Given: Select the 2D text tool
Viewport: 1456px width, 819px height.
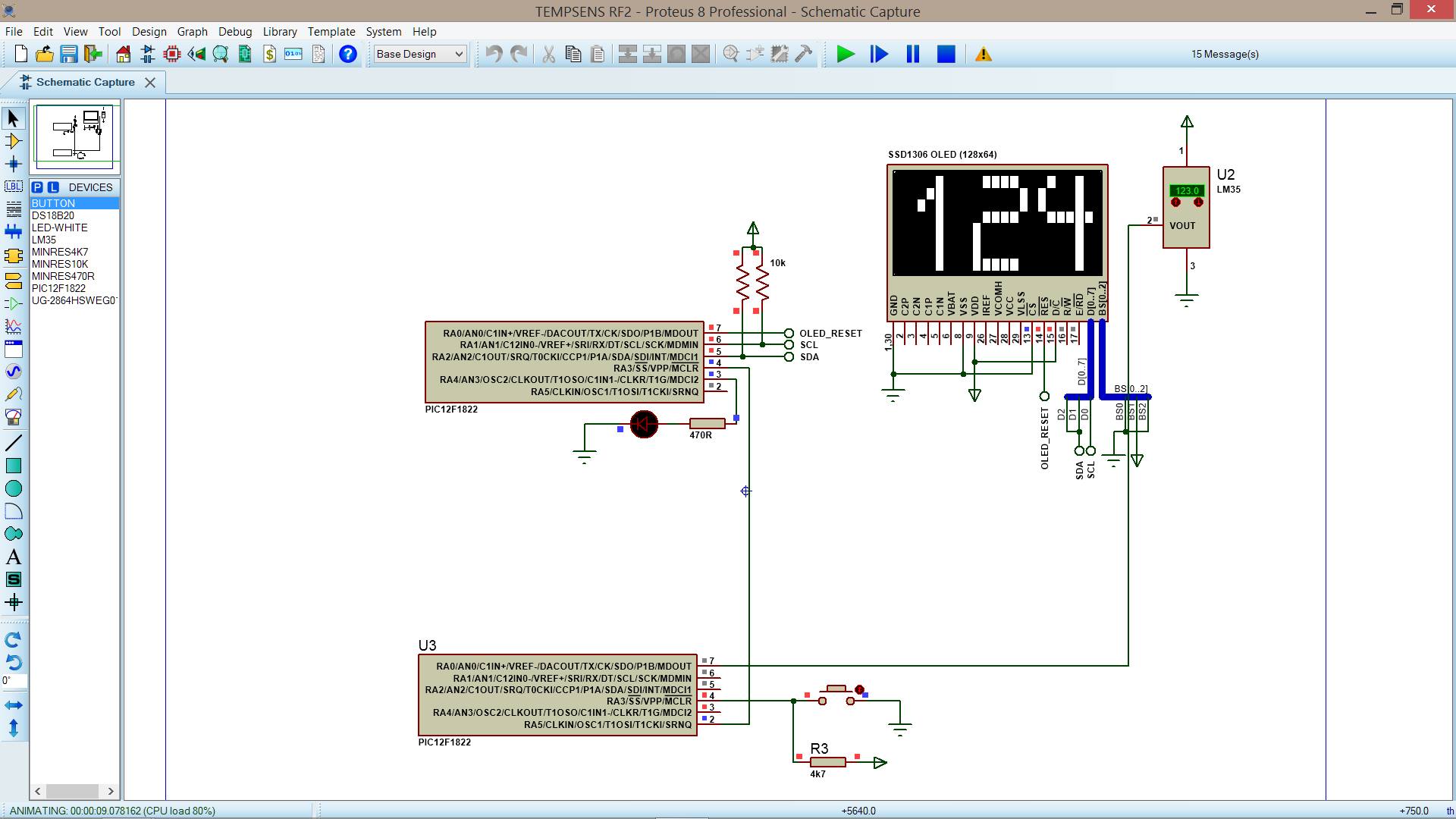Looking at the screenshot, I should click(x=13, y=557).
